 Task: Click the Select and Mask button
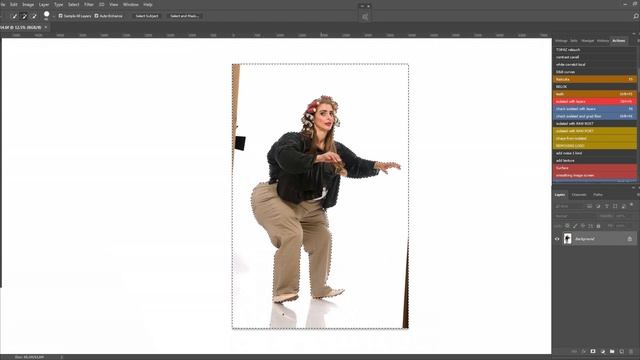coord(184,16)
